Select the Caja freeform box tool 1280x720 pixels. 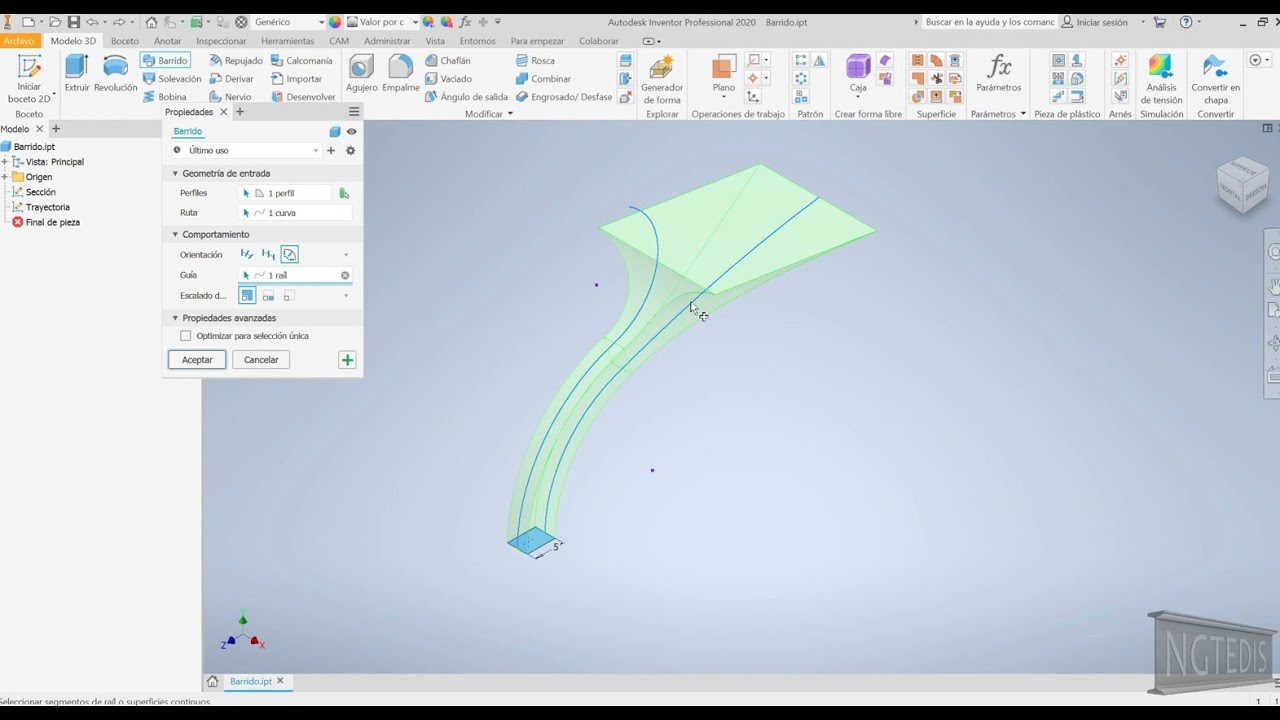[x=858, y=74]
